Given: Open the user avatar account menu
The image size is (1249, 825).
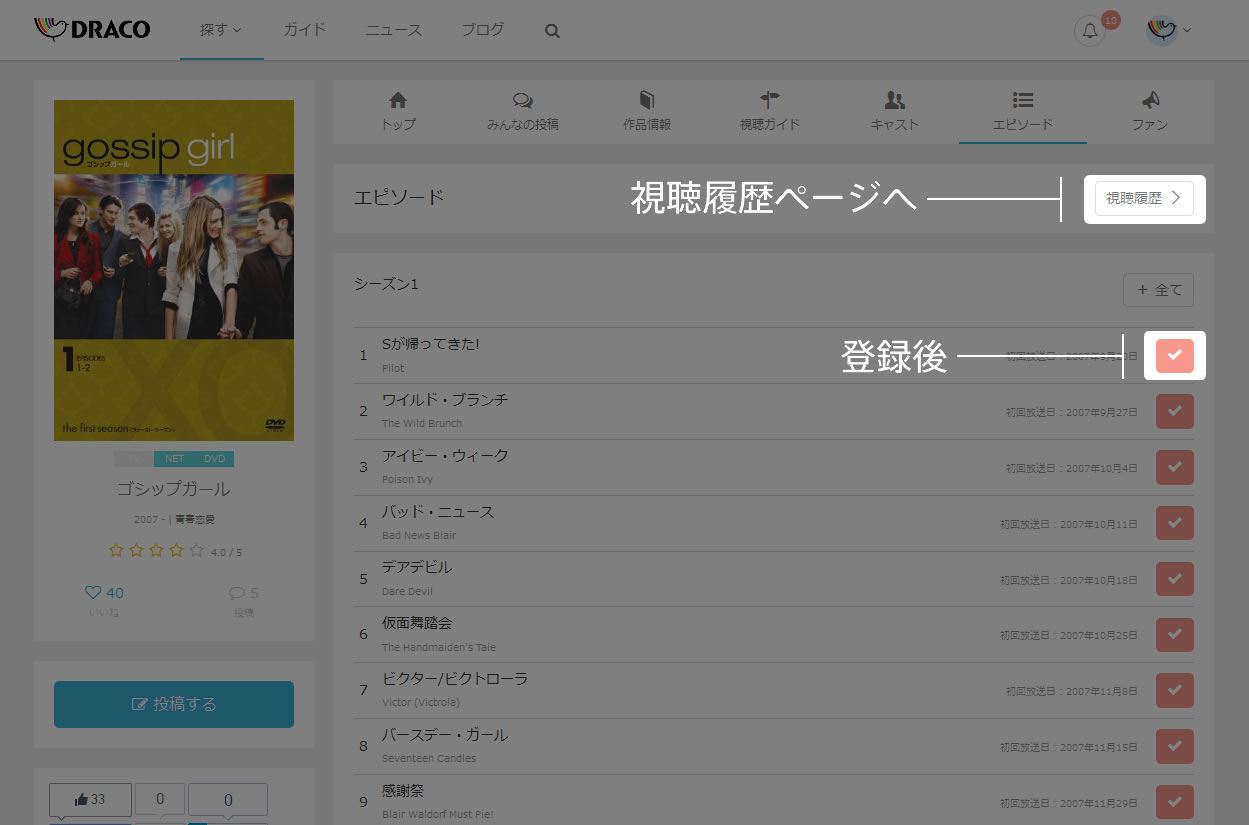Looking at the screenshot, I should click(1168, 31).
